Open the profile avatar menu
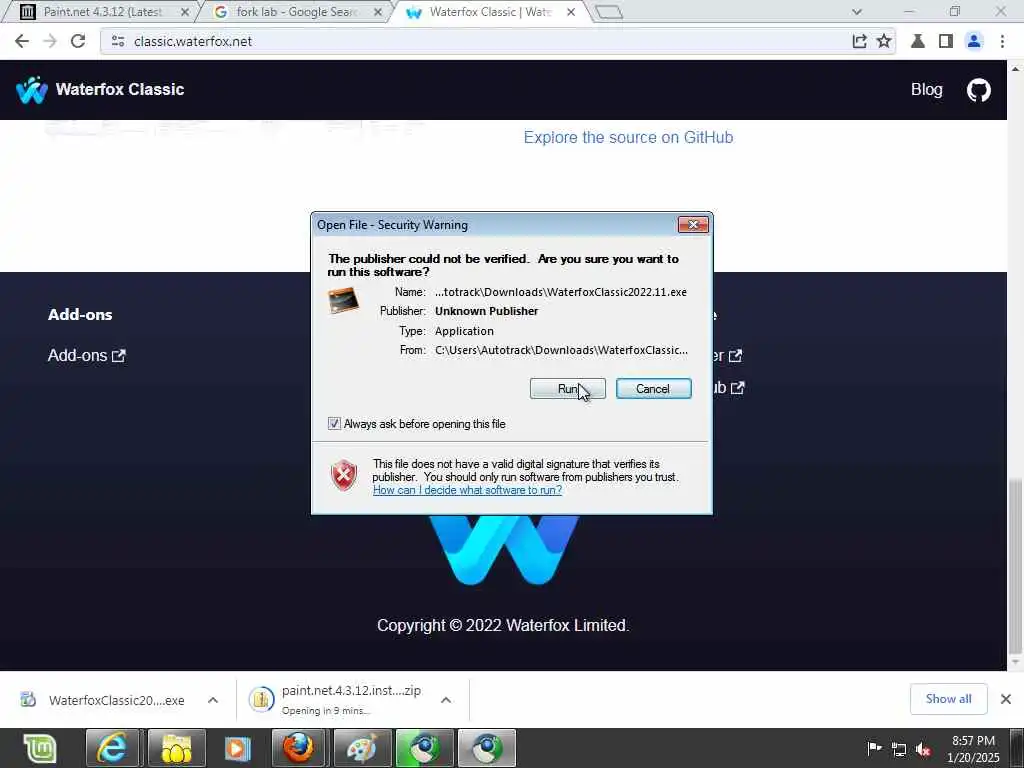1024x768 pixels. point(974,41)
